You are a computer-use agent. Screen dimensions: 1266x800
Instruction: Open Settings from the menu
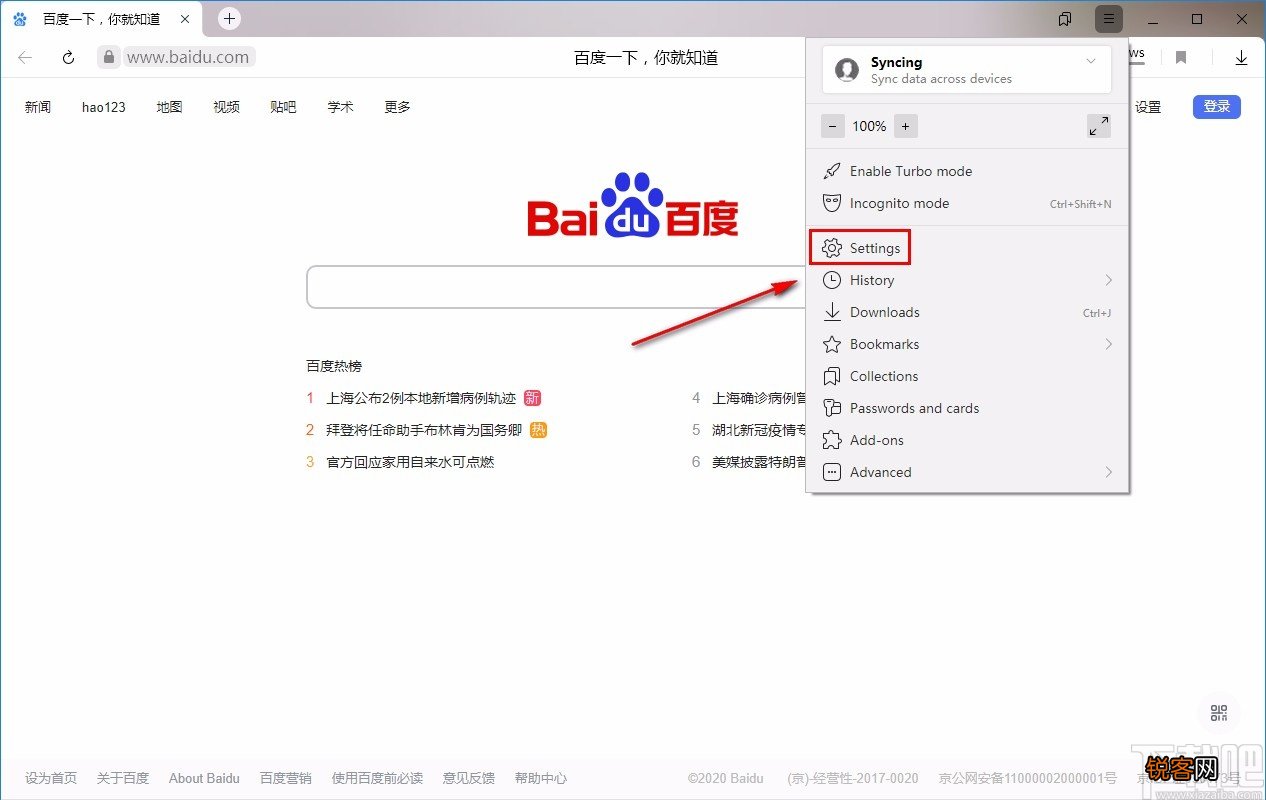pyautogui.click(x=860, y=248)
